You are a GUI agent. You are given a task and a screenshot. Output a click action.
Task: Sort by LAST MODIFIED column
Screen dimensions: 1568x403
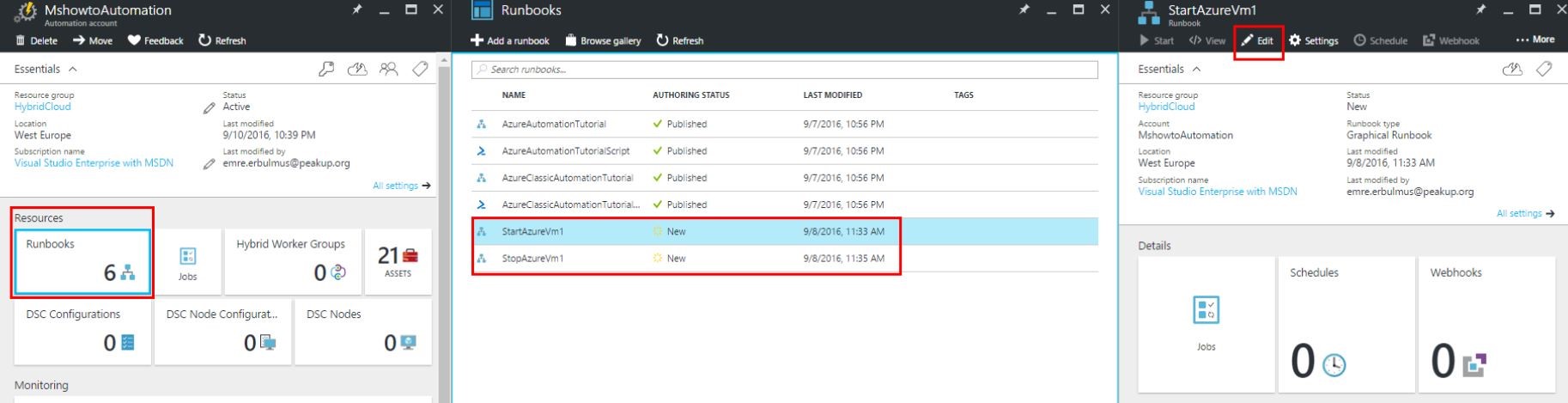point(833,95)
